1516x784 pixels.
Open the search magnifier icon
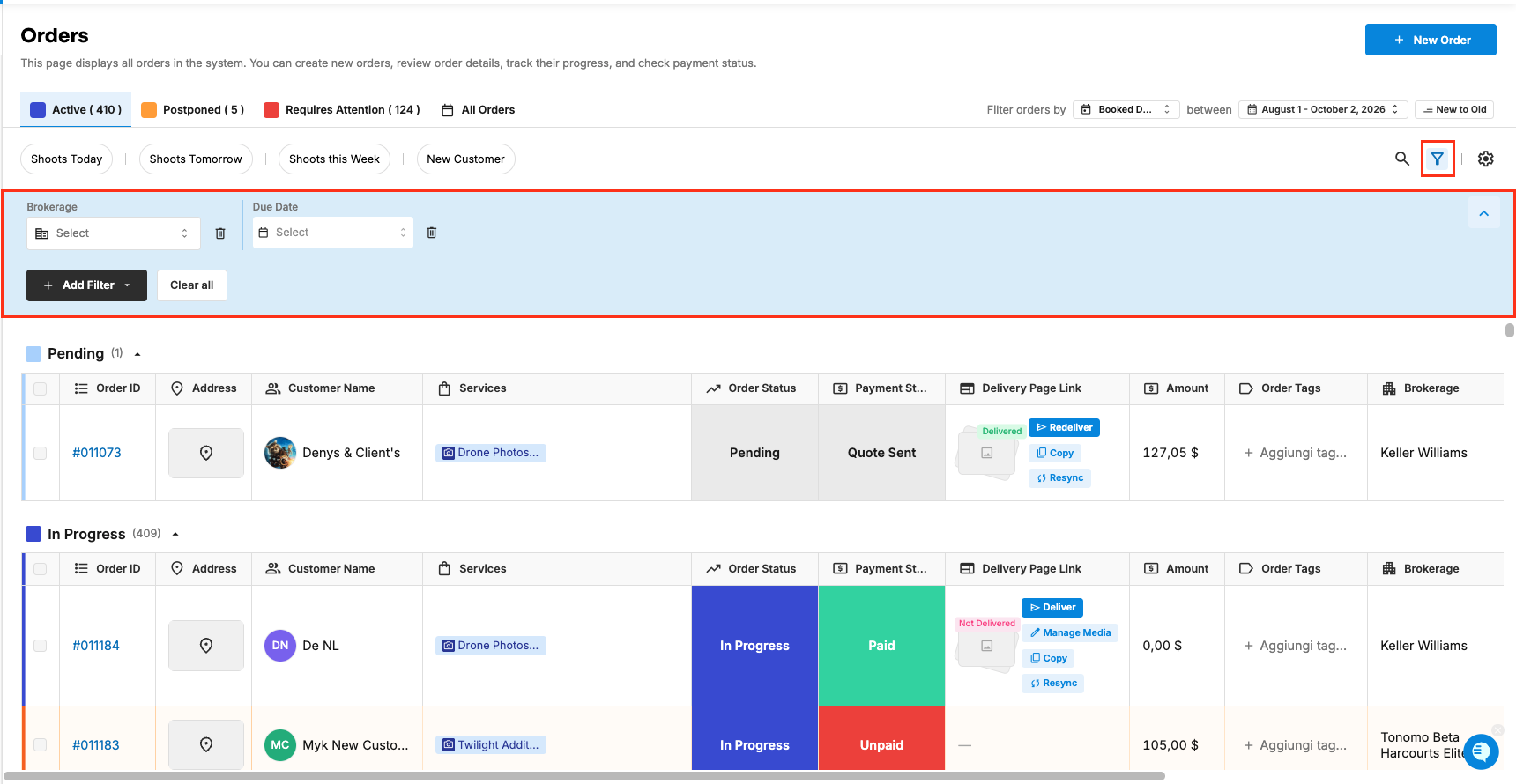click(x=1401, y=159)
